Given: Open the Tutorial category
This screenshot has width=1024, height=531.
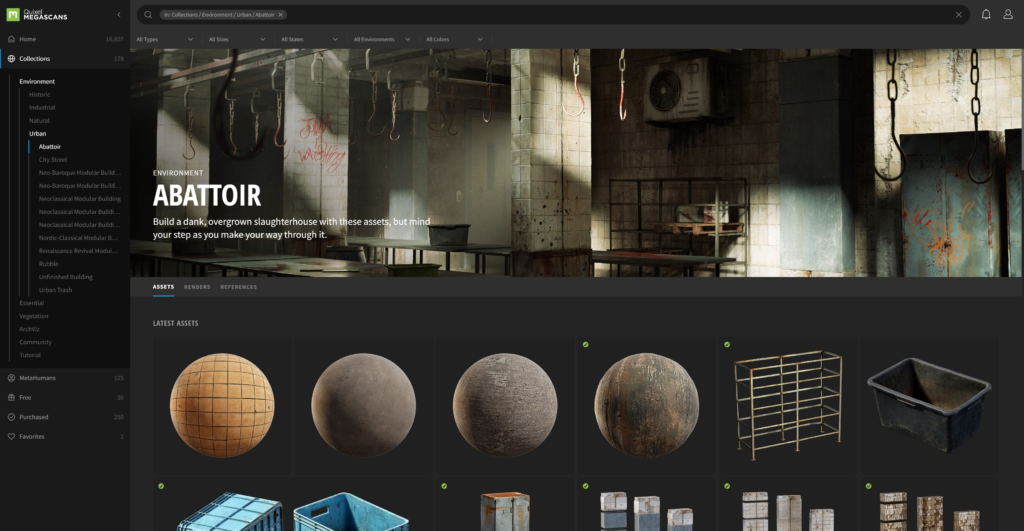Looking at the screenshot, I should 29,355.
